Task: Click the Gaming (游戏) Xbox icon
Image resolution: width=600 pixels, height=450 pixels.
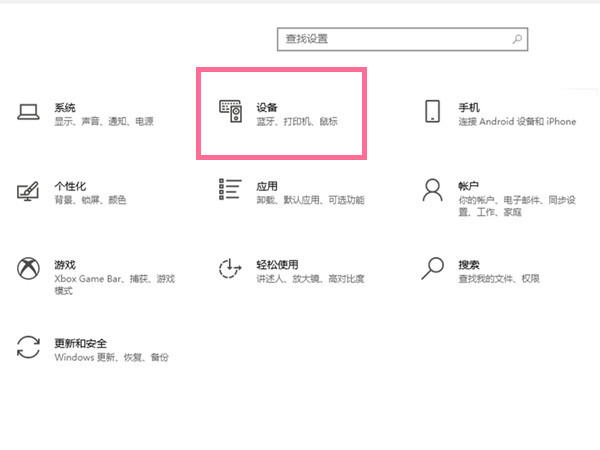Action: point(29,269)
